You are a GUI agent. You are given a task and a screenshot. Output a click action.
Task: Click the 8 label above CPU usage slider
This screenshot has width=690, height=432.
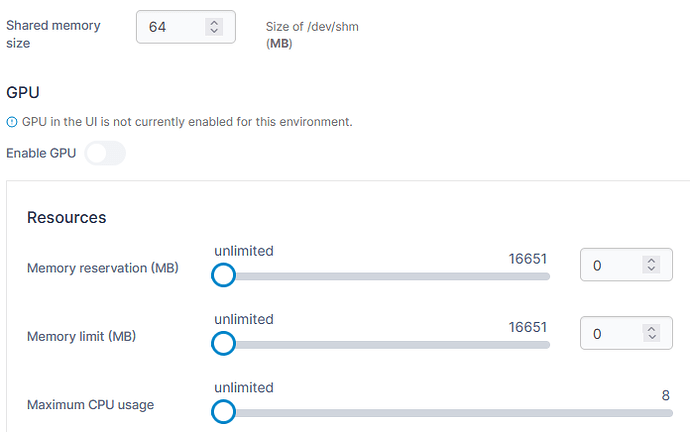click(665, 395)
